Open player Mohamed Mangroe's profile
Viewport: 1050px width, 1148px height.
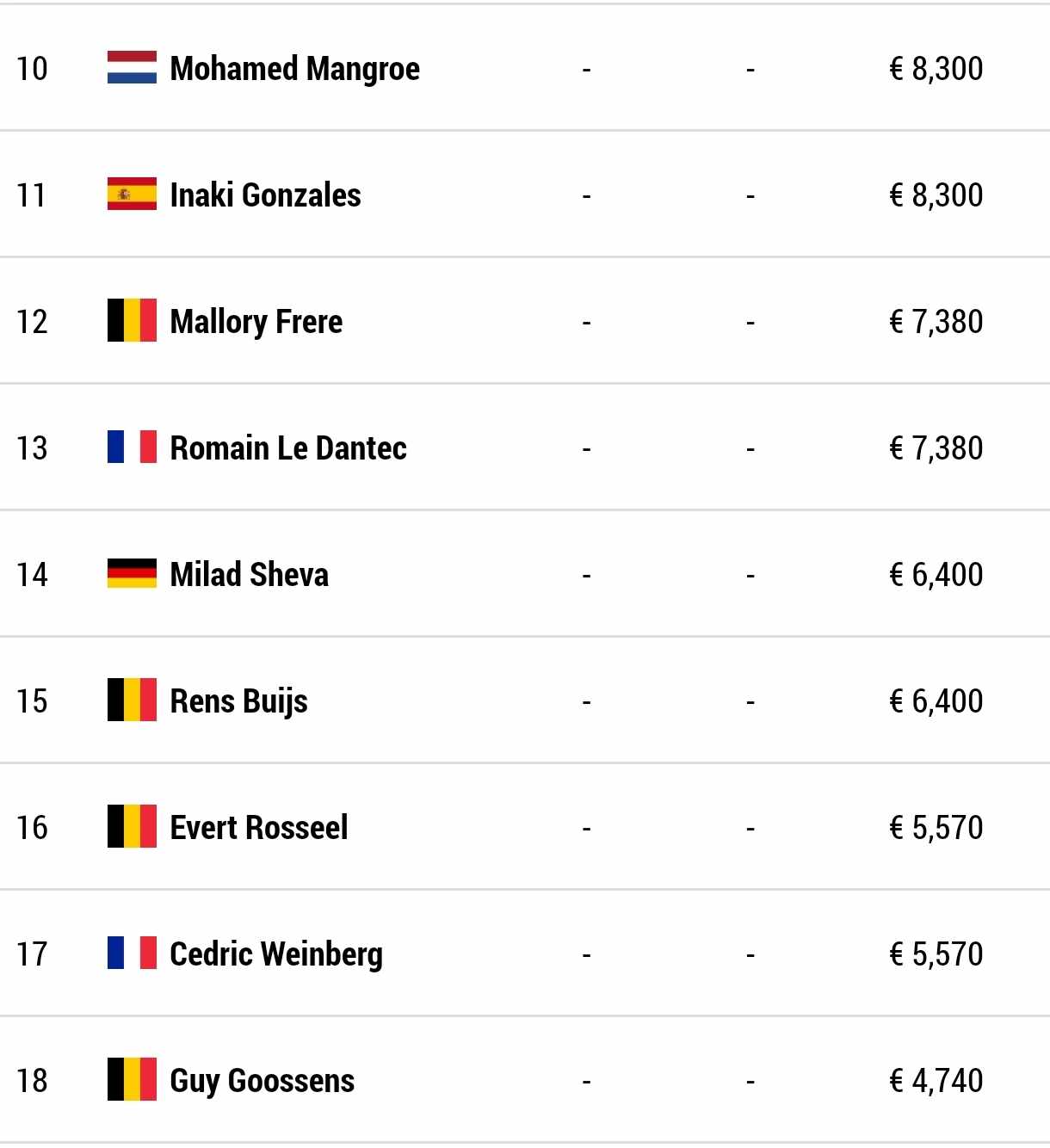295,70
